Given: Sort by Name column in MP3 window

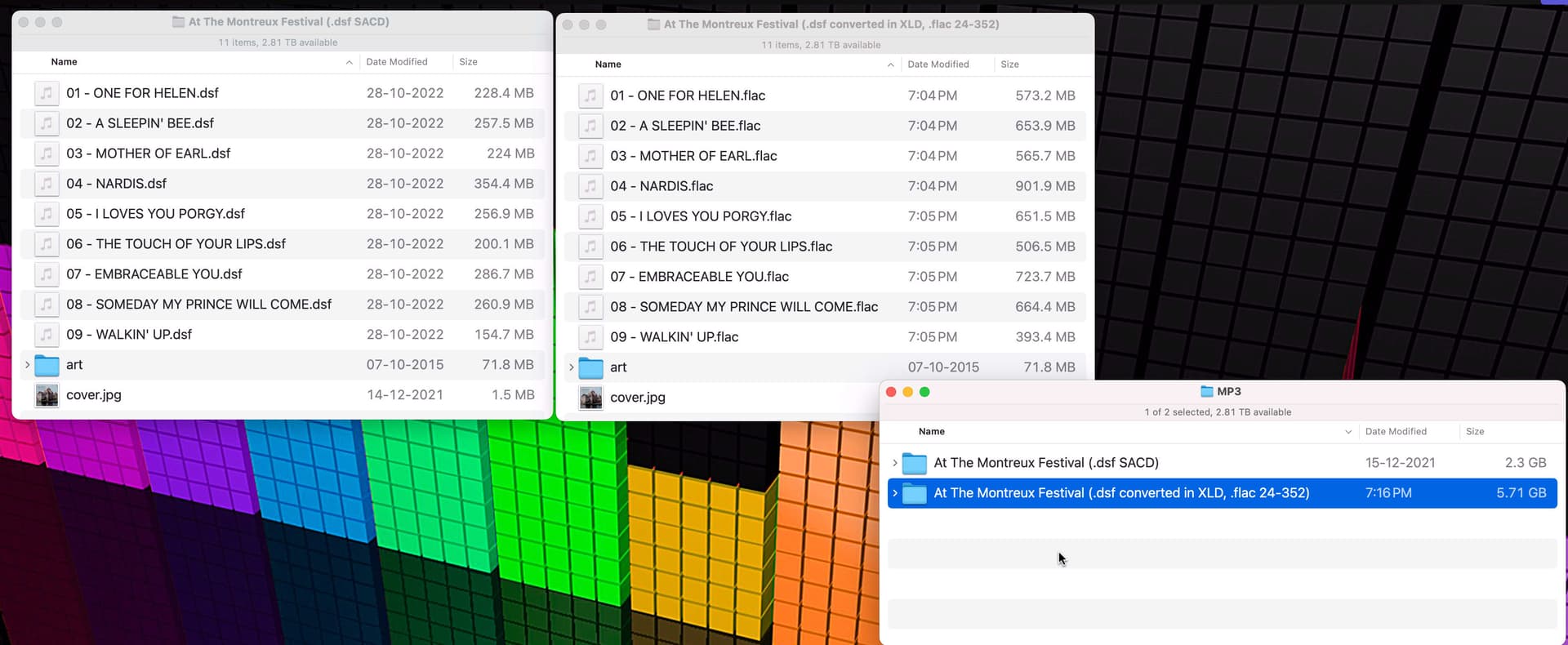Looking at the screenshot, I should point(932,432).
